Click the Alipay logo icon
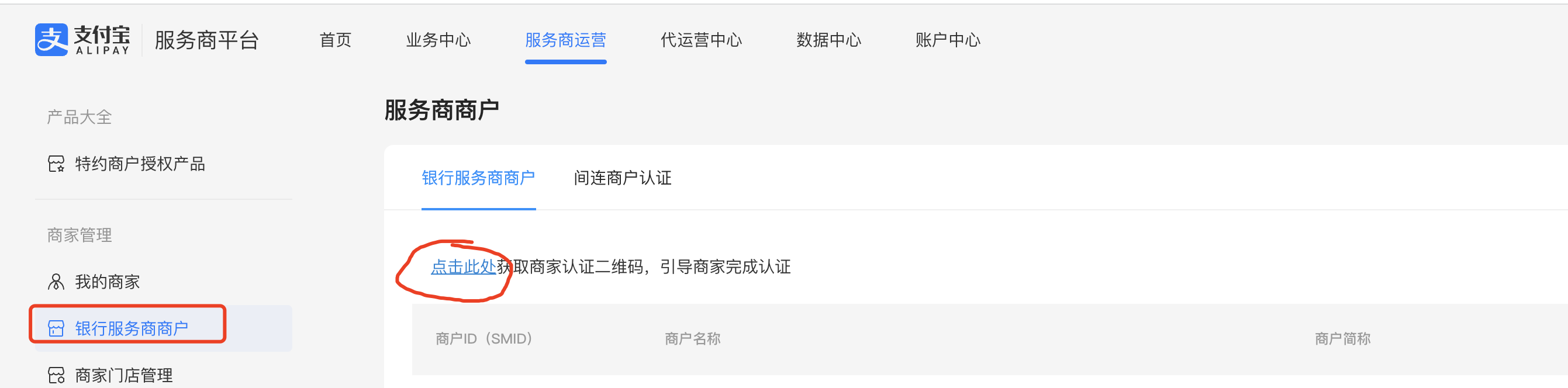Screen dimensions: 1568x388 pos(51,40)
